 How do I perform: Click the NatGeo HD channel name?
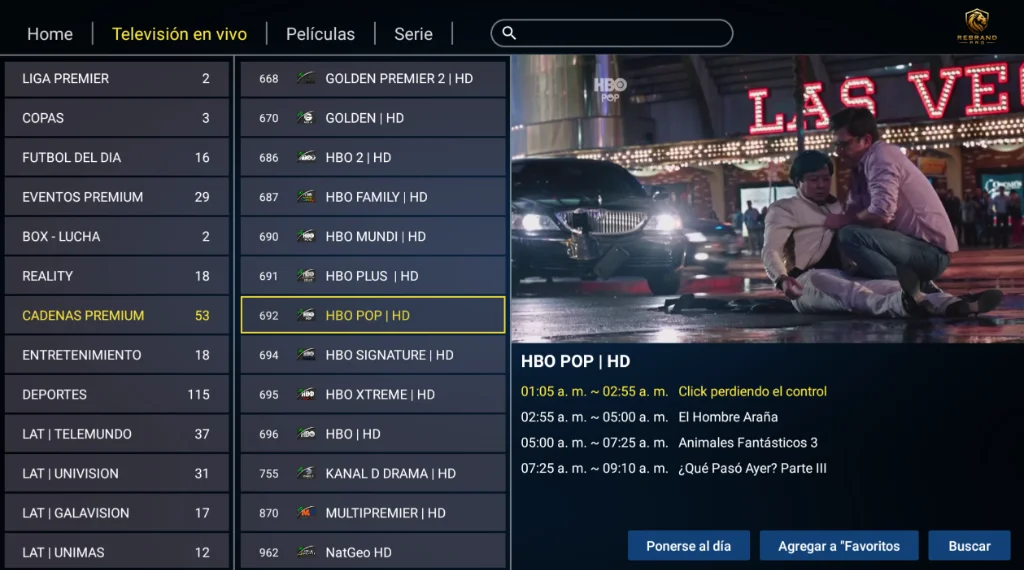point(359,552)
